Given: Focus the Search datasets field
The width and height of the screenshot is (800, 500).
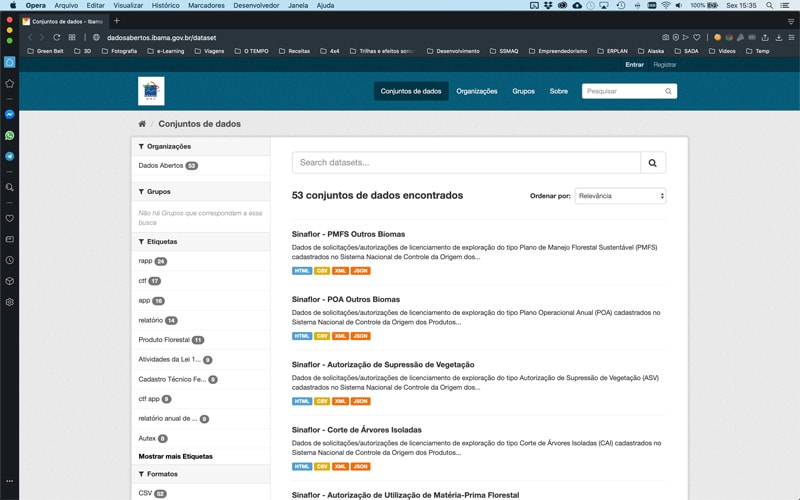Looking at the screenshot, I should (466, 163).
